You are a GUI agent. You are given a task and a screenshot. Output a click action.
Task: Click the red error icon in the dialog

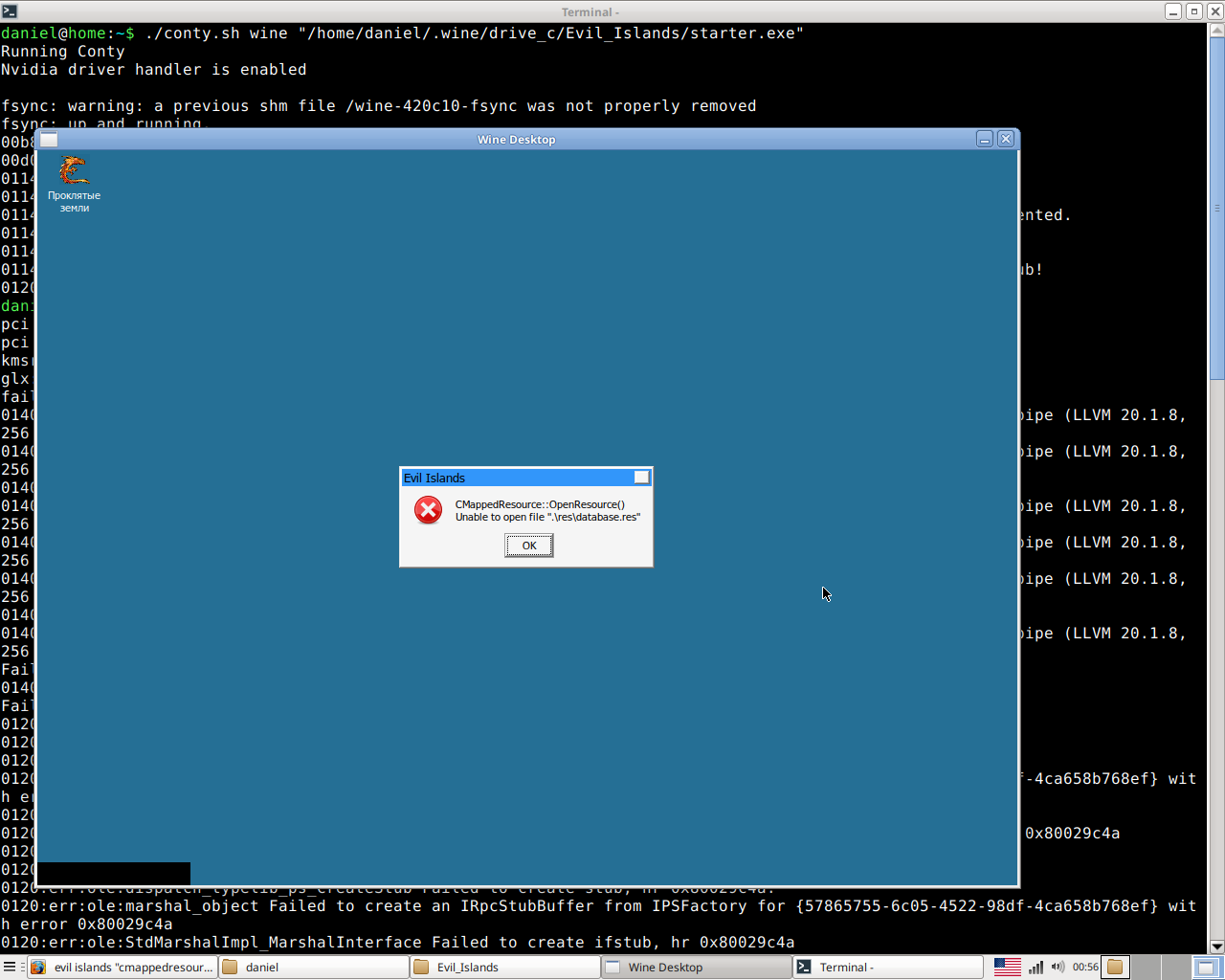pos(428,510)
